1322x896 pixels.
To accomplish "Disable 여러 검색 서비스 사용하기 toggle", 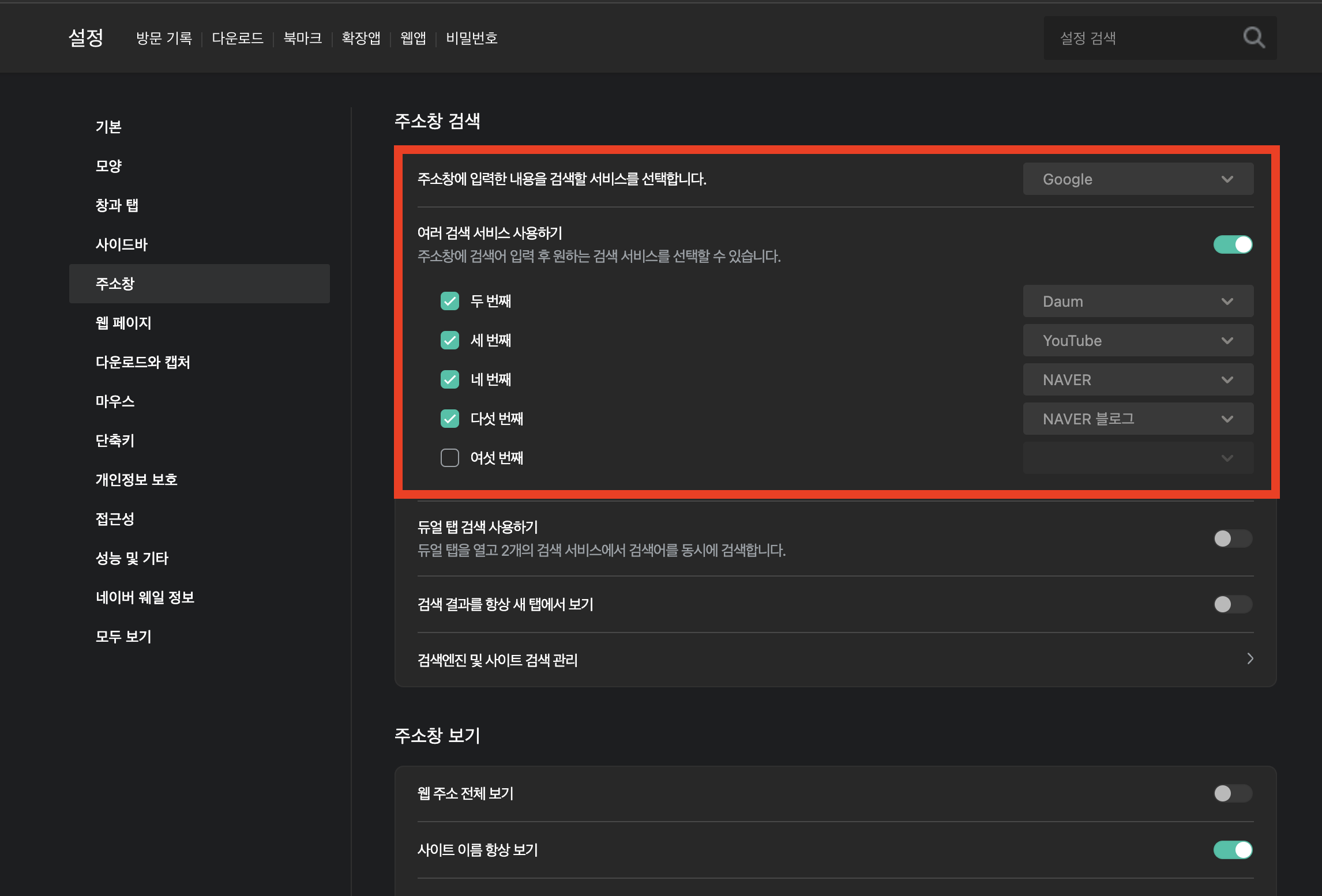I will pyautogui.click(x=1233, y=244).
